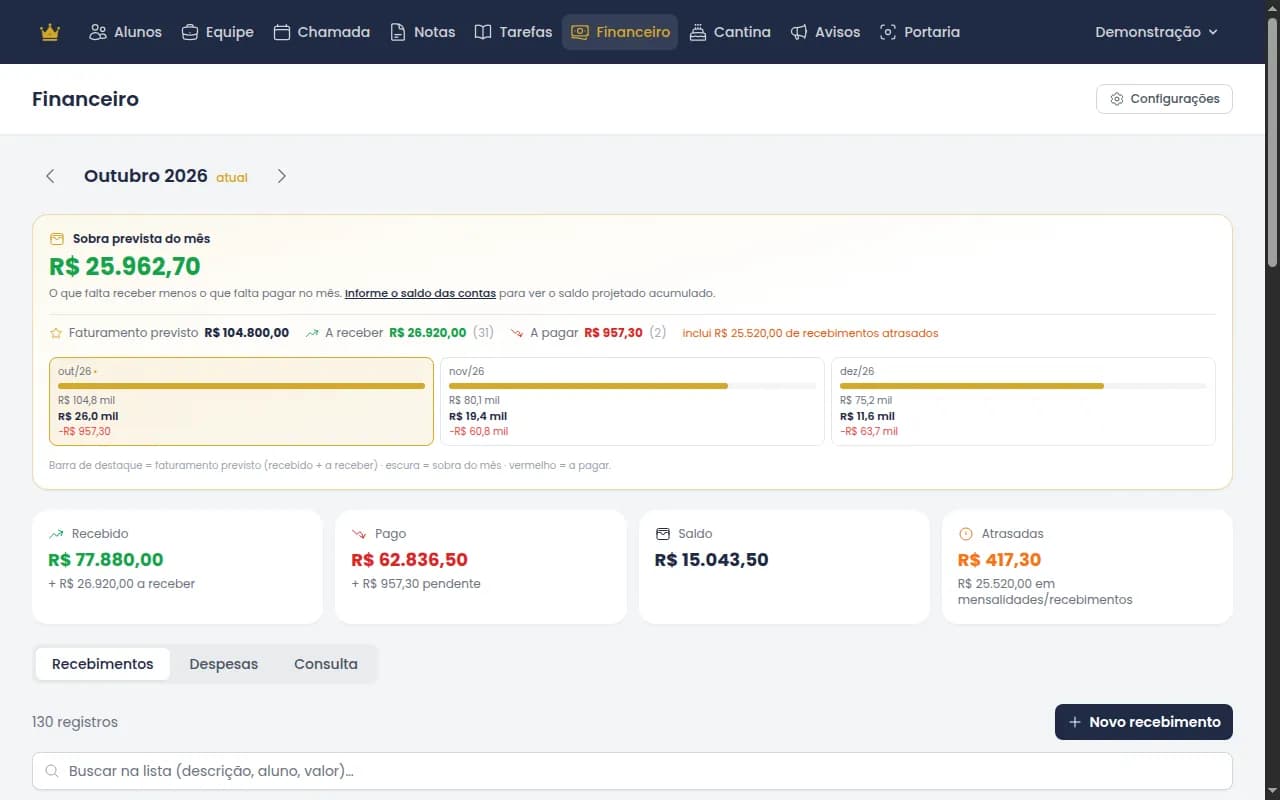The width and height of the screenshot is (1280, 800).
Task: Select the nov/26 month card
Action: tap(632, 401)
